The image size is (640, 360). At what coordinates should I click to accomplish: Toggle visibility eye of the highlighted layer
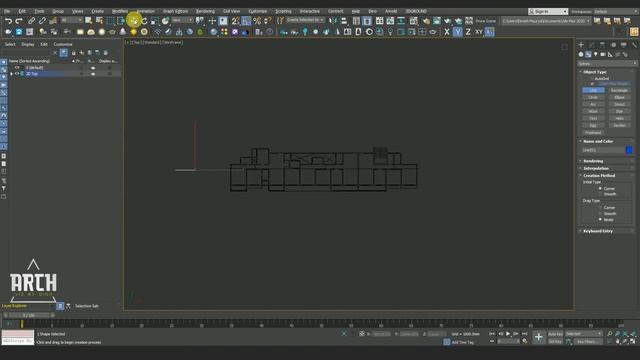click(17, 74)
